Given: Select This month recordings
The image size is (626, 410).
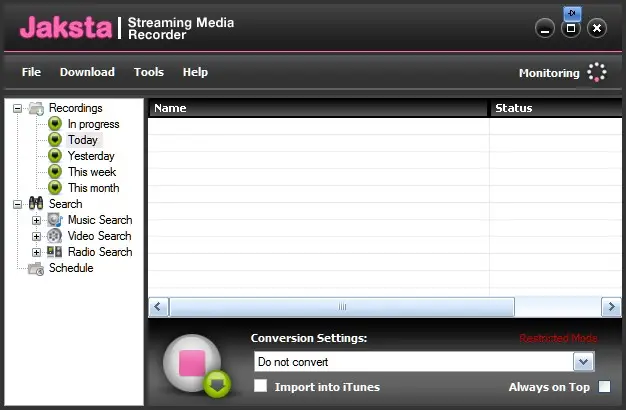Looking at the screenshot, I should point(93,188).
